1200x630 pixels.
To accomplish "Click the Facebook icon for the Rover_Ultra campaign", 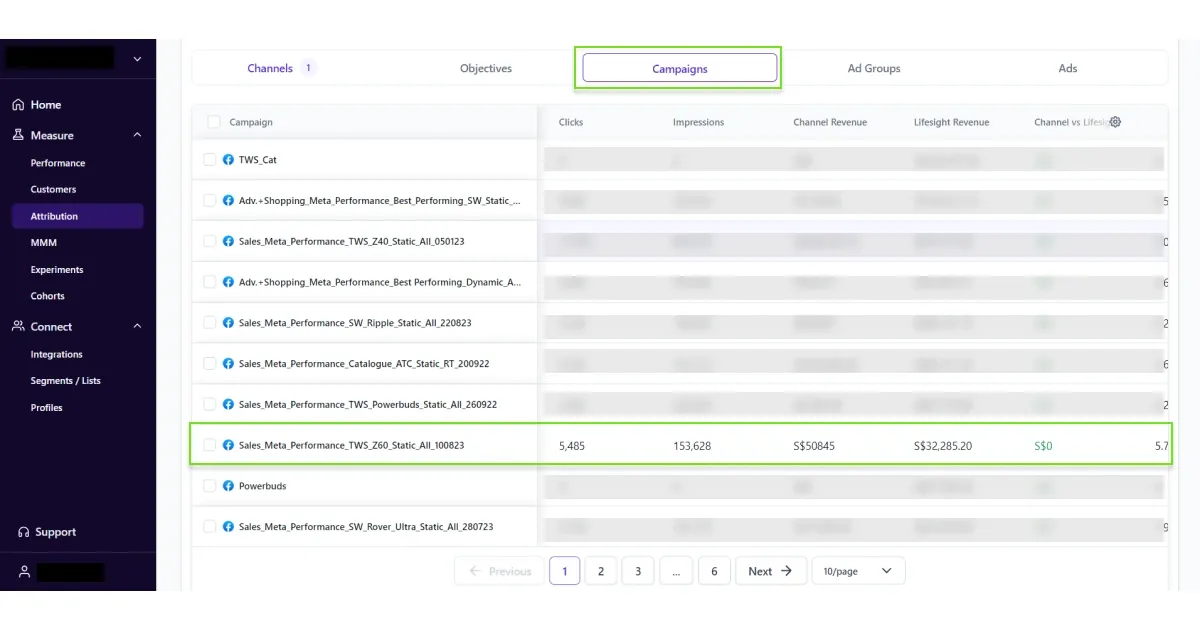I will click(x=228, y=526).
